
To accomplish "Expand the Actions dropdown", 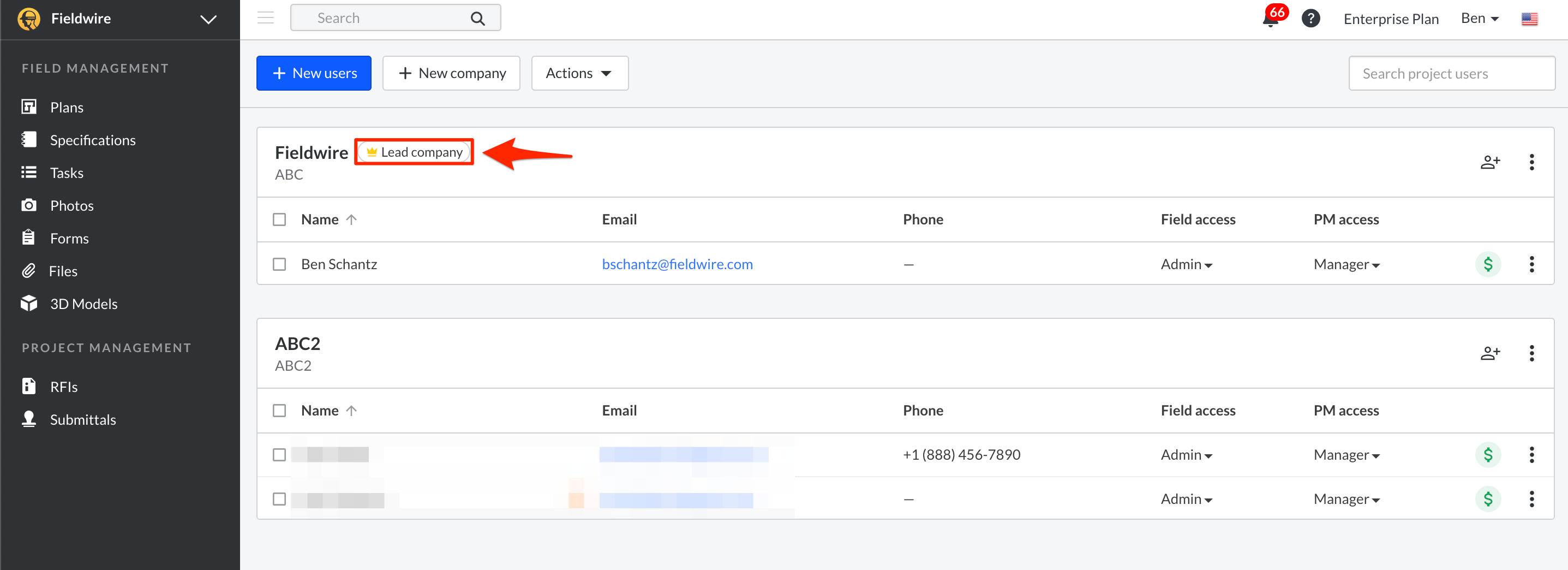I will click(579, 73).
